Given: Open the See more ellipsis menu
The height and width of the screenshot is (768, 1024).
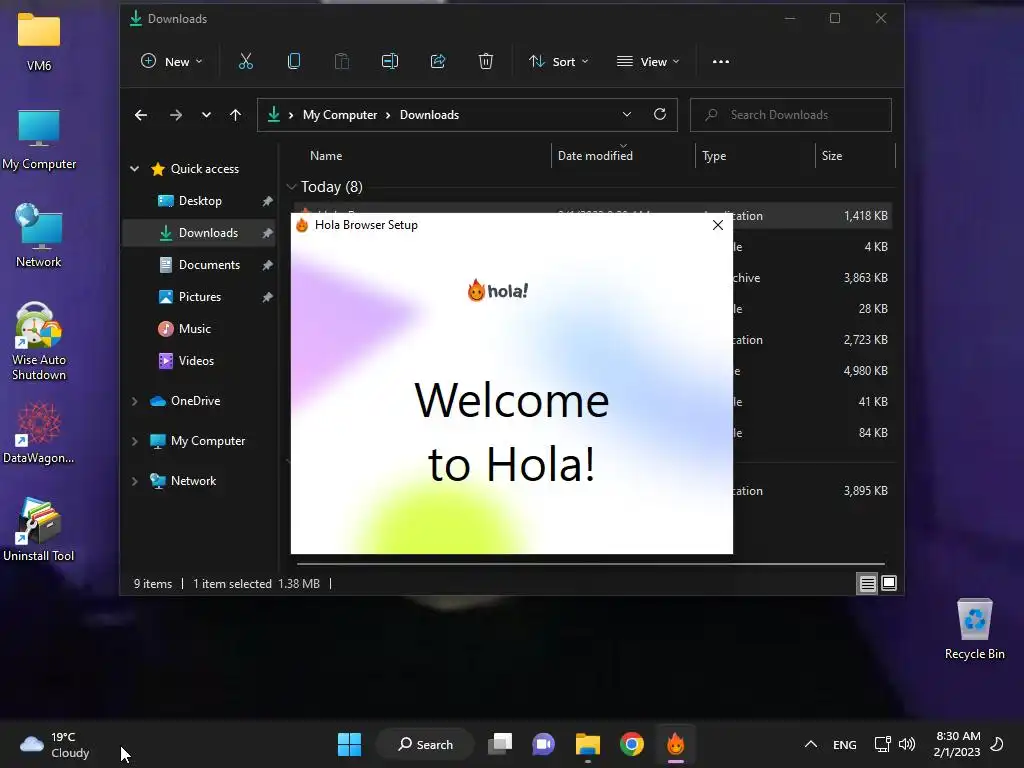Looking at the screenshot, I should tap(721, 61).
